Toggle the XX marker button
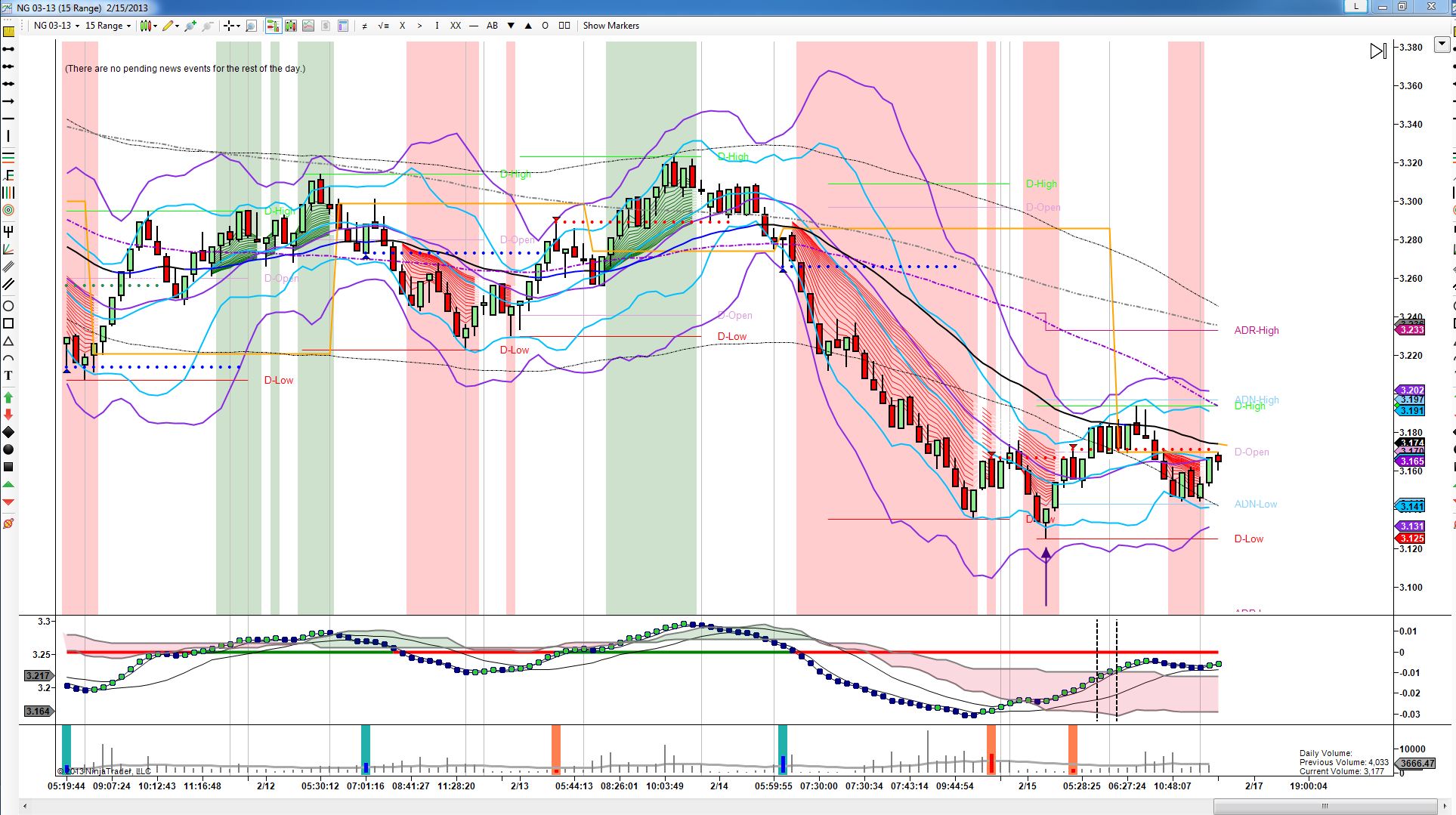 pyautogui.click(x=456, y=26)
